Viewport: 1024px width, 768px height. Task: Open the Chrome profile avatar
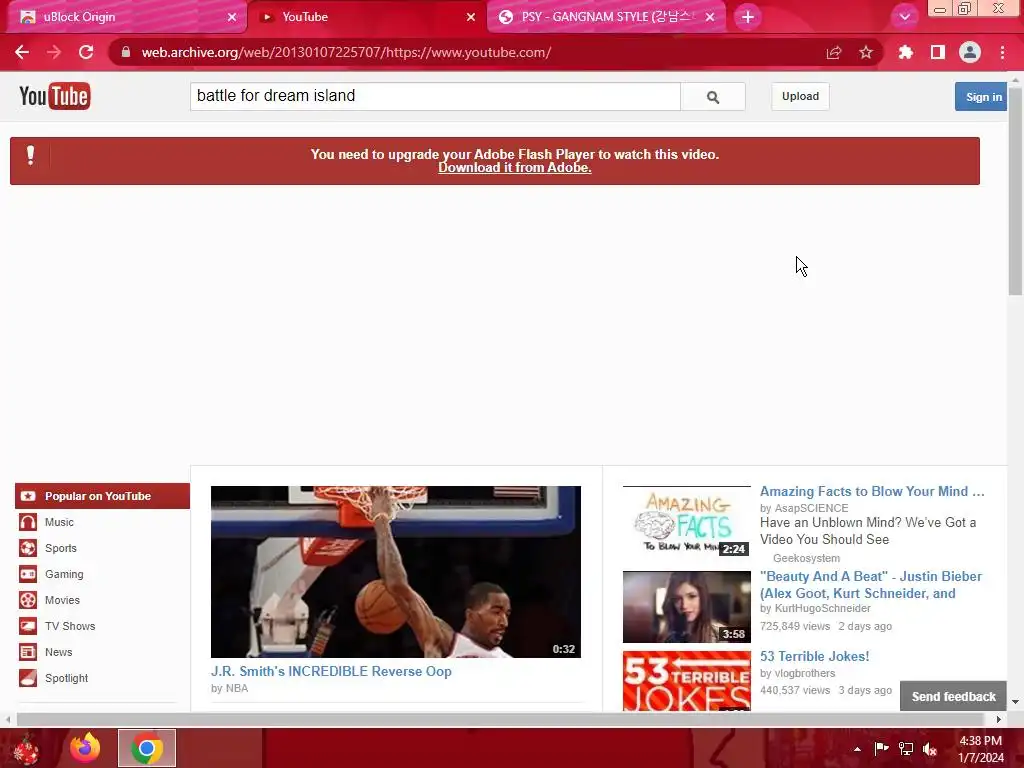(x=970, y=52)
